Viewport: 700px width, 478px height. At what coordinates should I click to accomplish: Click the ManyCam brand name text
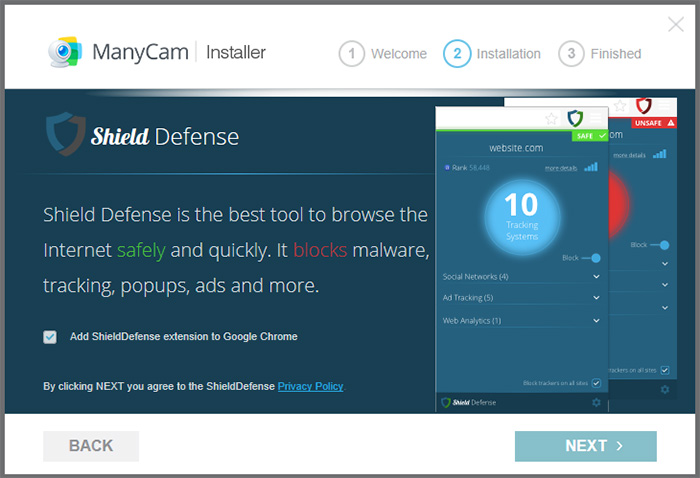click(141, 52)
